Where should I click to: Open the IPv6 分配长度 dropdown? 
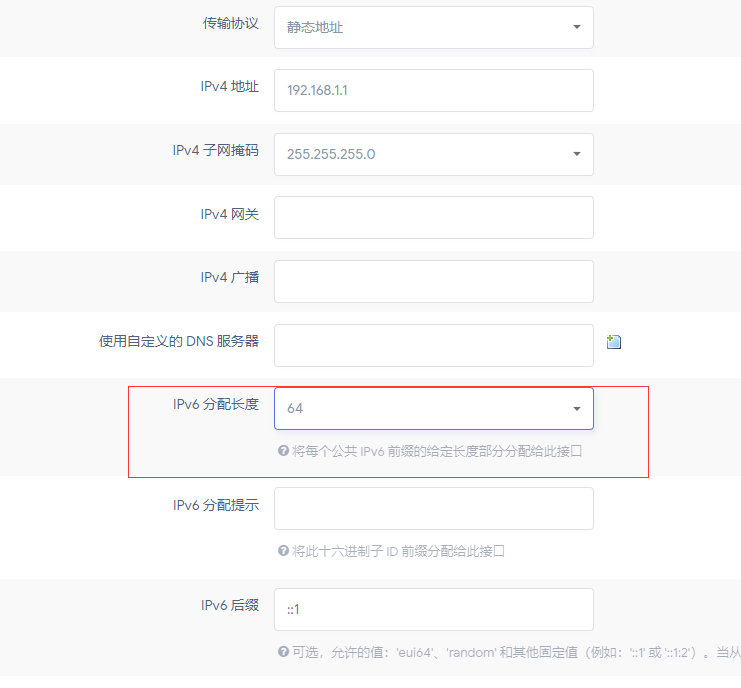(433, 408)
